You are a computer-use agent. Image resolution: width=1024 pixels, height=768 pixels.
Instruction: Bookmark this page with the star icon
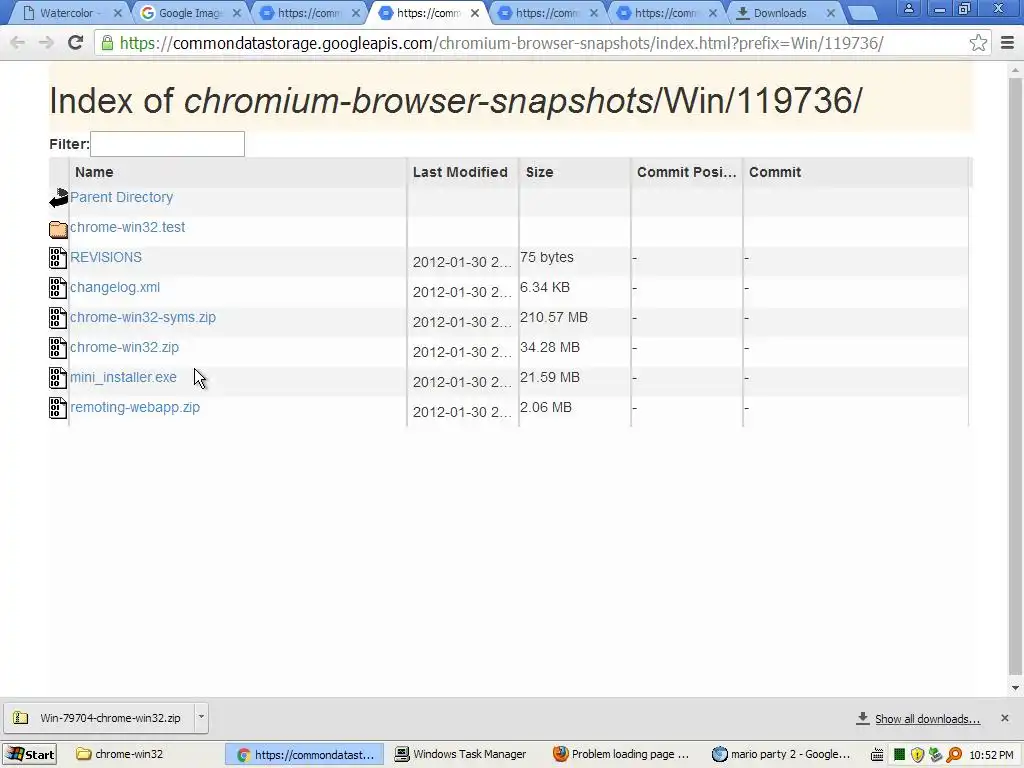978,43
